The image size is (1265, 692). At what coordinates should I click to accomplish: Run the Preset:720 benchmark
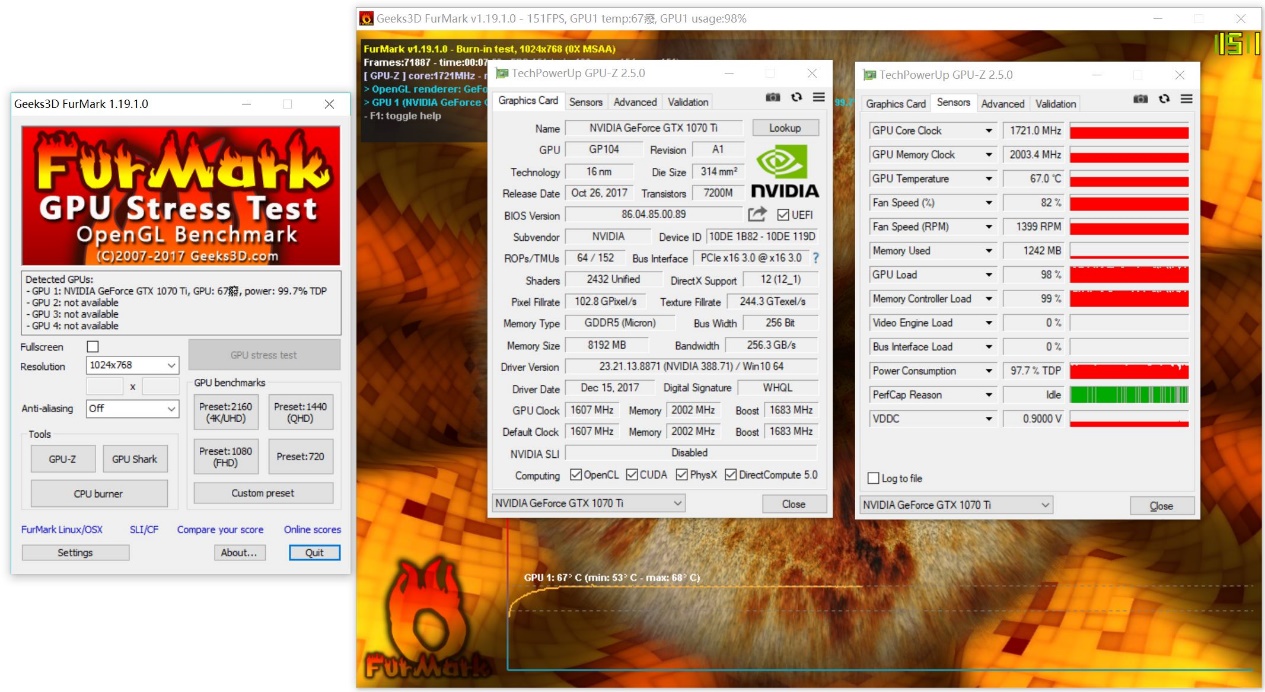[x=301, y=457]
